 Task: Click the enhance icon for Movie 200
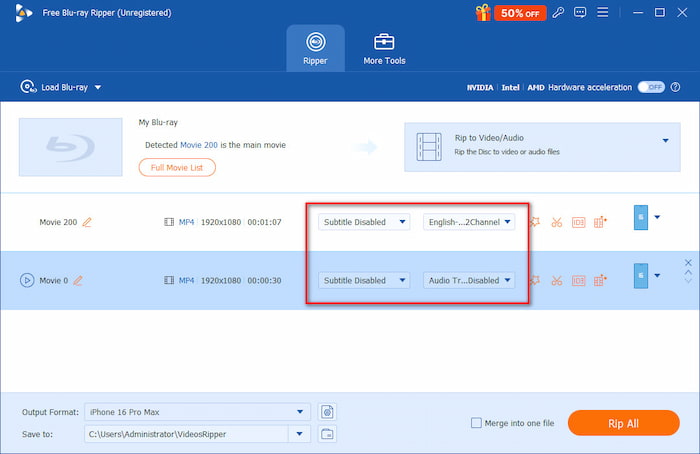600,222
